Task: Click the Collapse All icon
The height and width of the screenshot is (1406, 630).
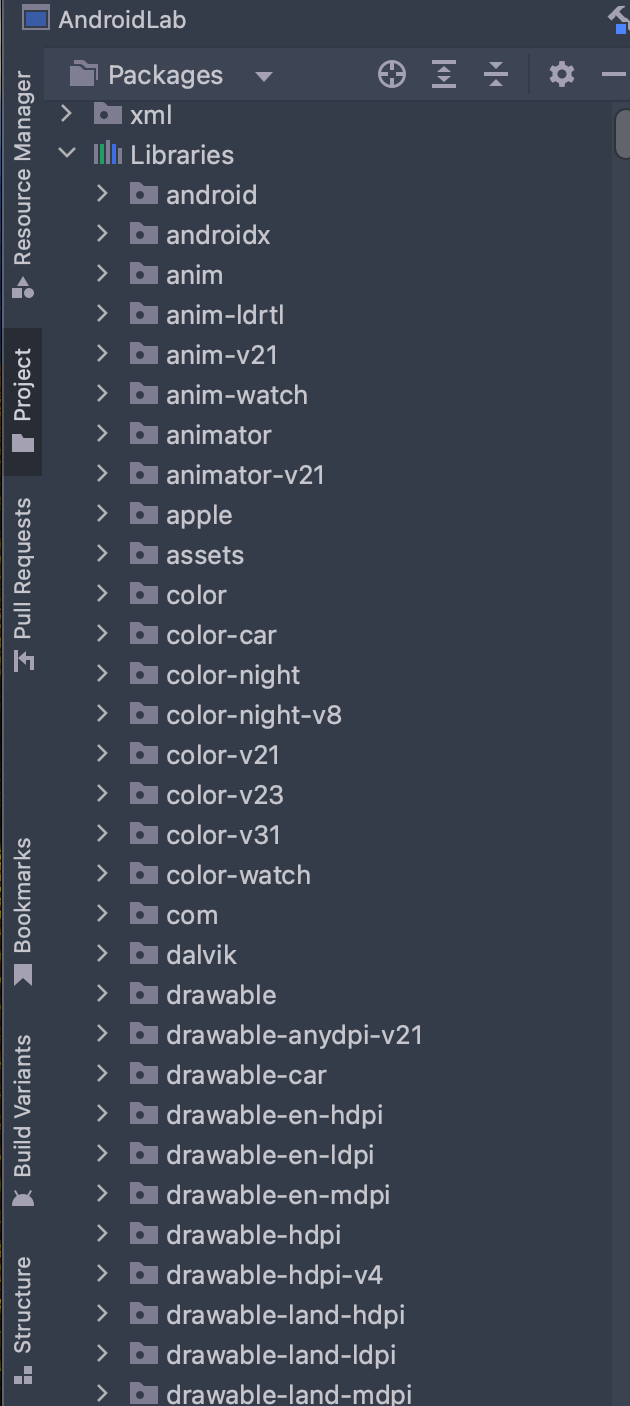Action: coord(496,74)
